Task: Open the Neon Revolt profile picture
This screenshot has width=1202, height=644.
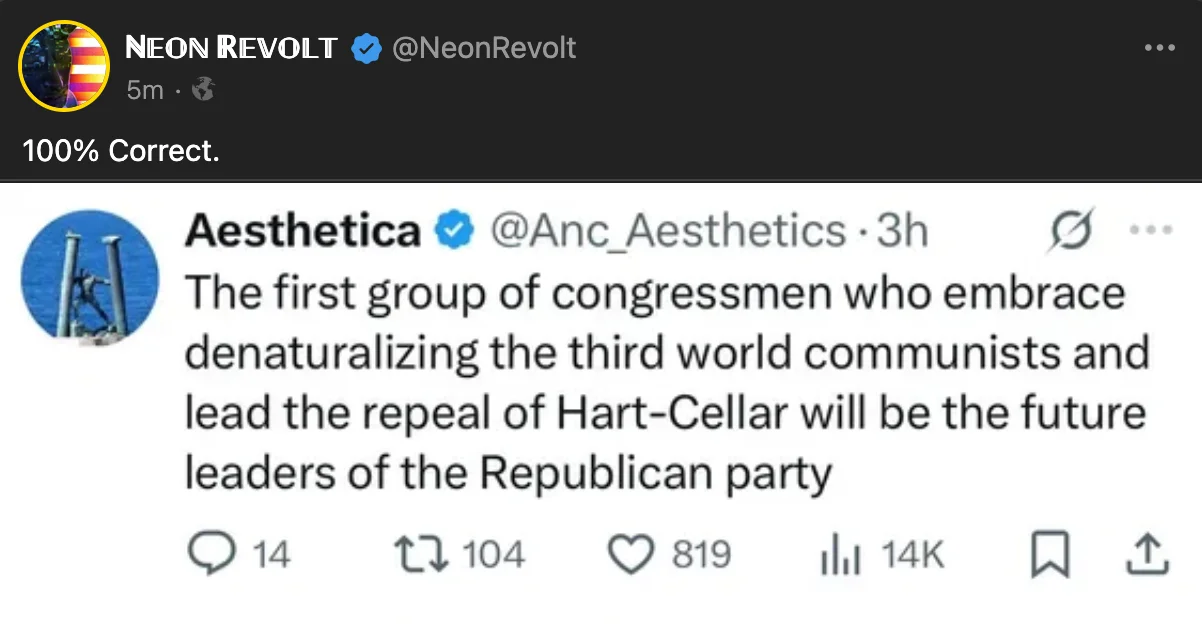Action: [x=64, y=66]
